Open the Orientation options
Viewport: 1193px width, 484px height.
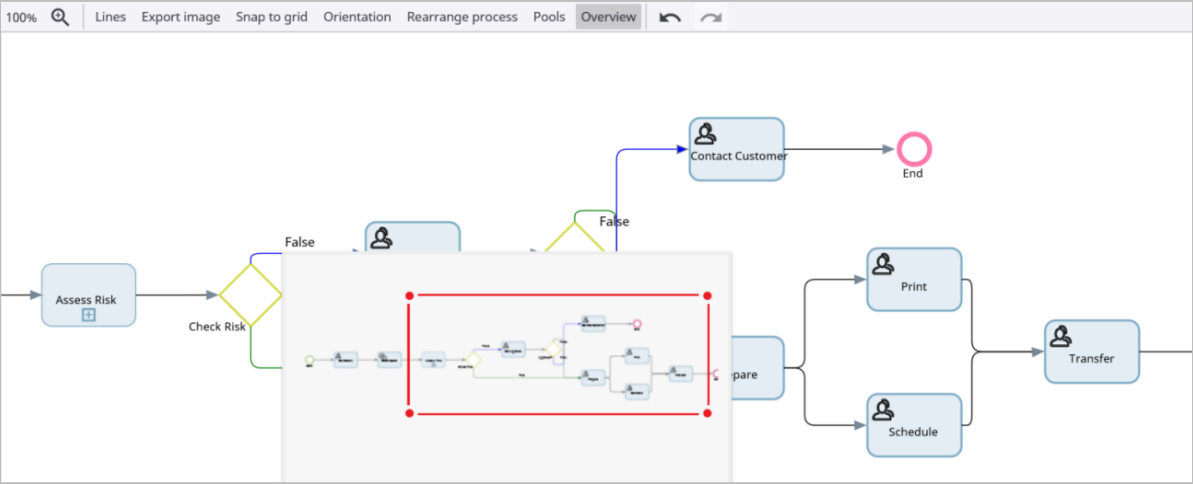point(357,17)
